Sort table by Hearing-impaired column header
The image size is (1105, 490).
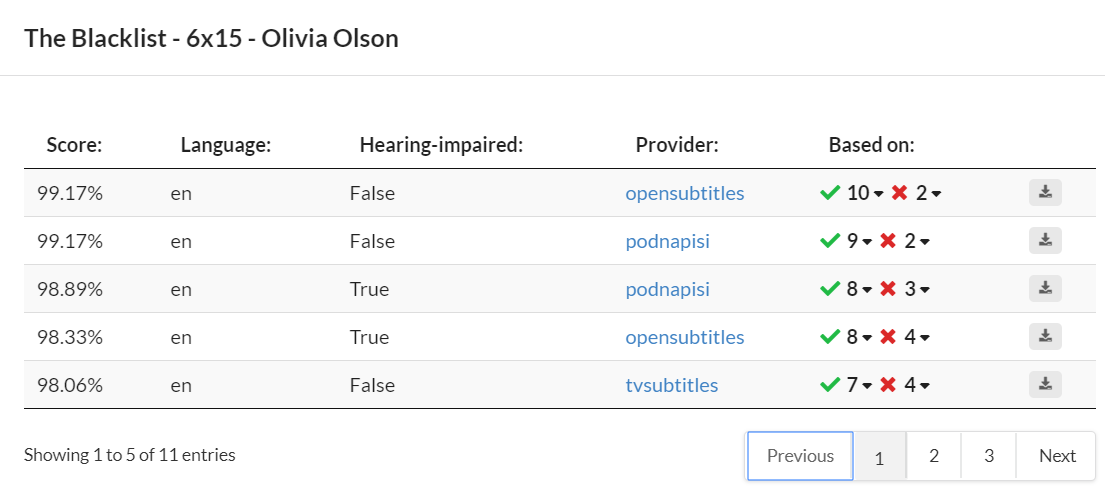point(441,145)
